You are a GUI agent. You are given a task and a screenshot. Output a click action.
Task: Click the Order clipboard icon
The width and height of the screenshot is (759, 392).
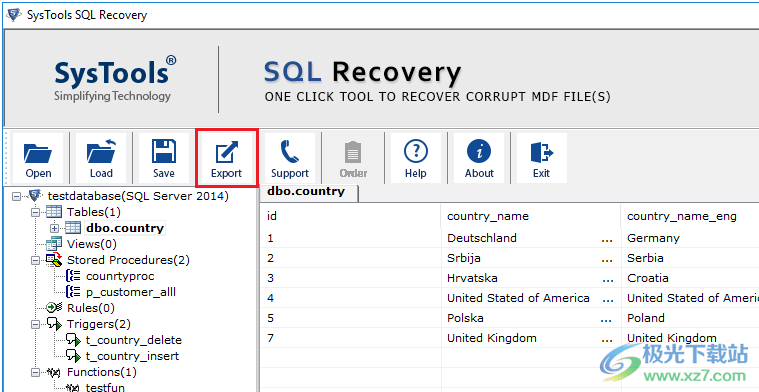click(353, 152)
